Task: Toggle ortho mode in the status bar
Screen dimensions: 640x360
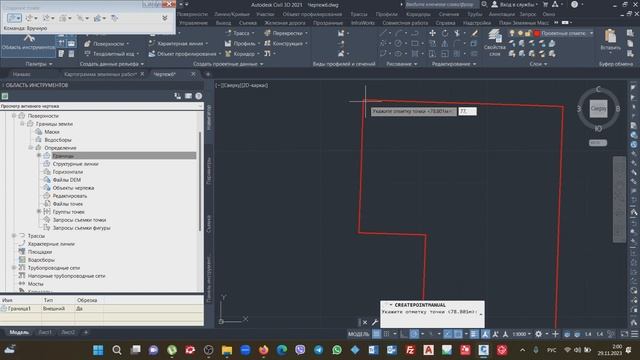Action: coord(404,334)
